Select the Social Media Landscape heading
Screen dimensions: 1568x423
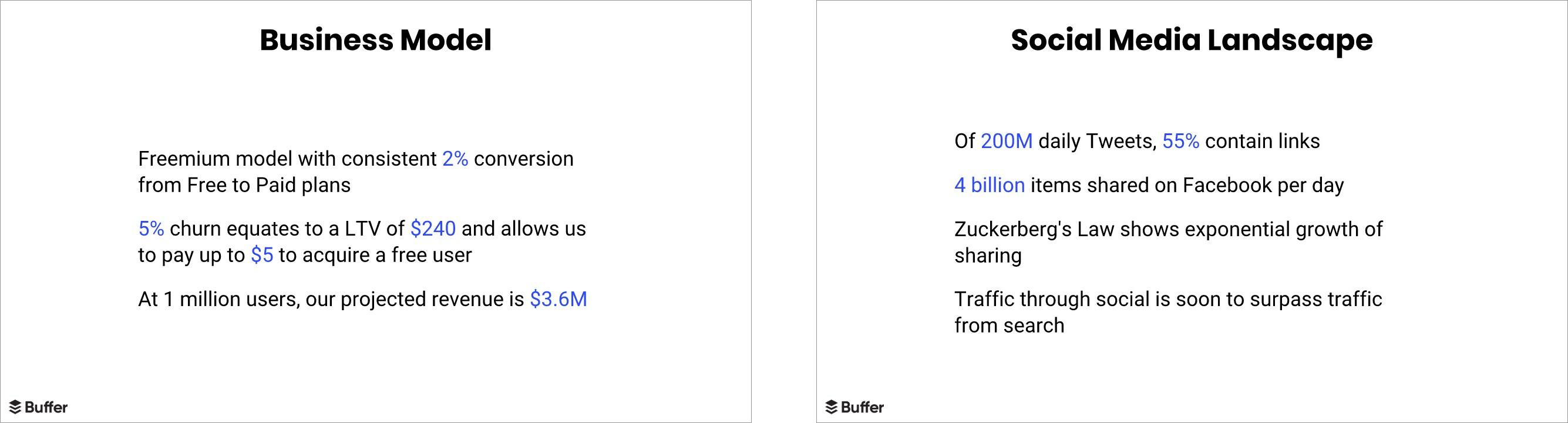pos(1191,41)
